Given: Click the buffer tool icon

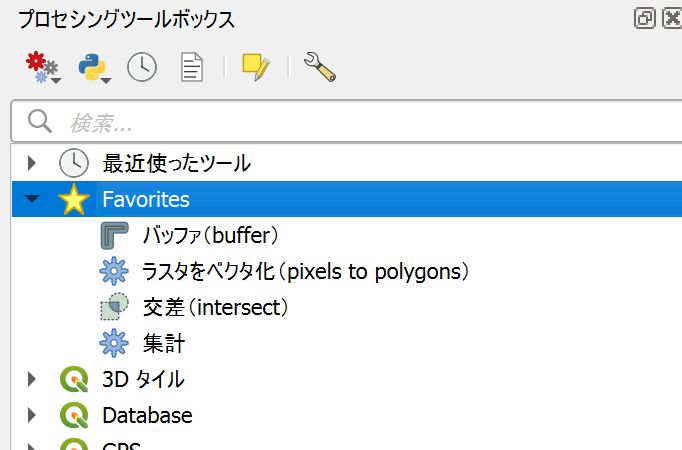Looking at the screenshot, I should pos(114,235).
